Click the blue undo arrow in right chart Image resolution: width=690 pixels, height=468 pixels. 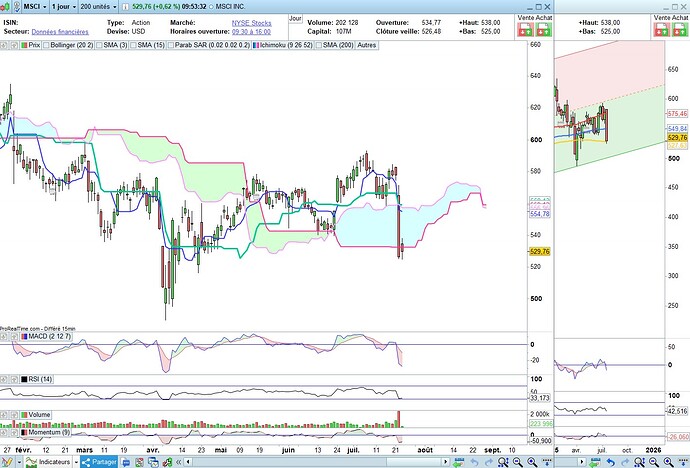click(611, 462)
